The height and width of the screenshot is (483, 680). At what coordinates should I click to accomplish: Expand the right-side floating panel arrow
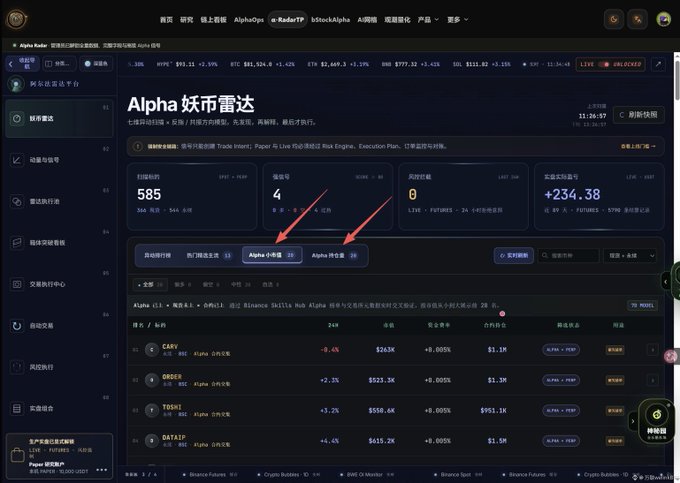pos(666,282)
